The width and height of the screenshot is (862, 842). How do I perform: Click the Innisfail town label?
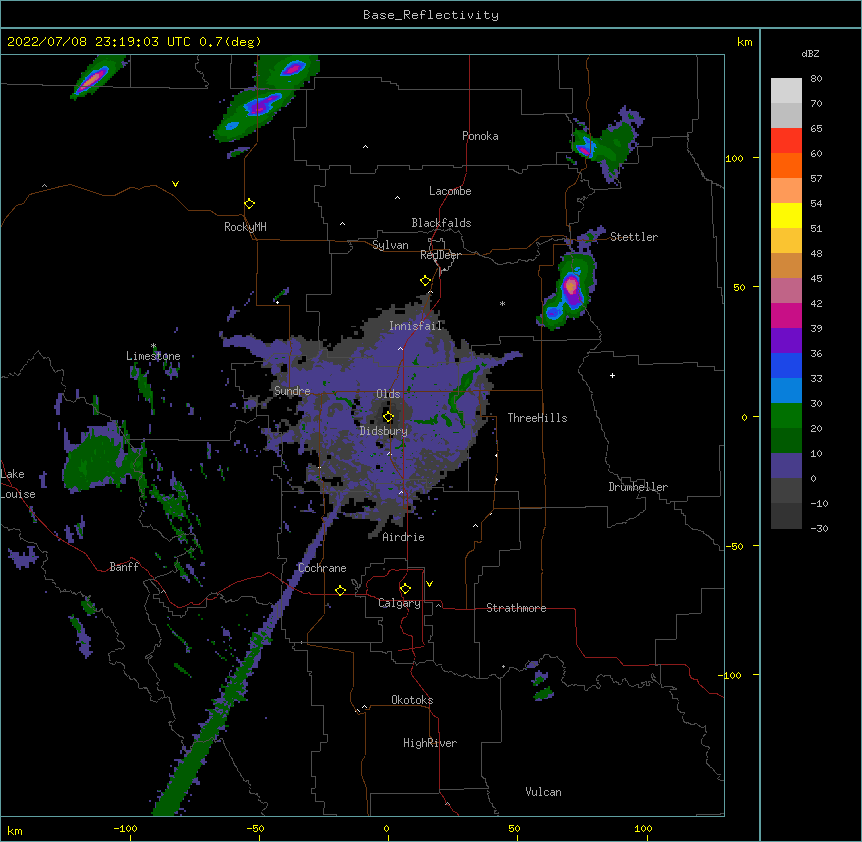point(416,326)
